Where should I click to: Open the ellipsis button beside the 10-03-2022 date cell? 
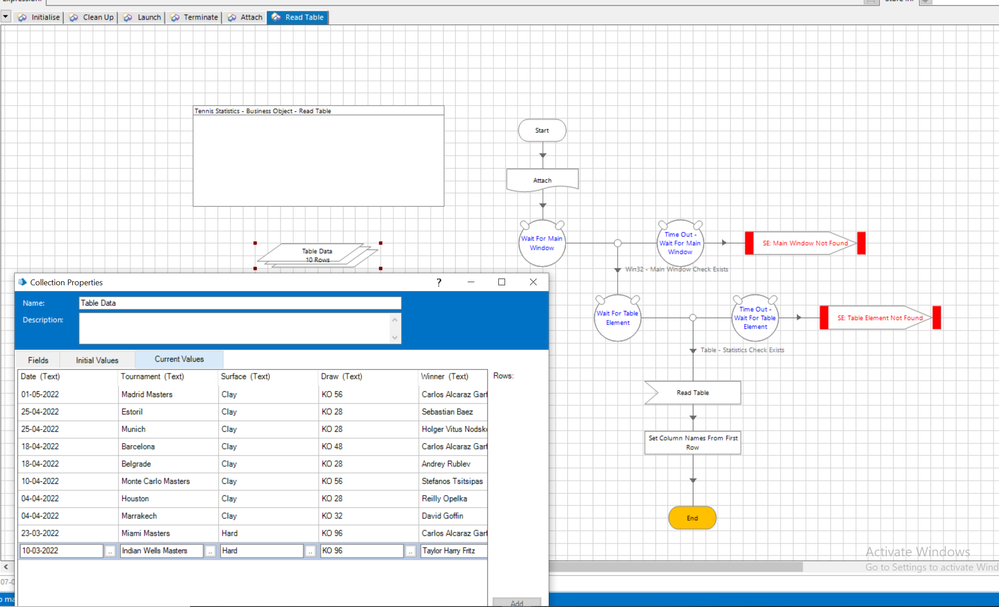[110, 551]
